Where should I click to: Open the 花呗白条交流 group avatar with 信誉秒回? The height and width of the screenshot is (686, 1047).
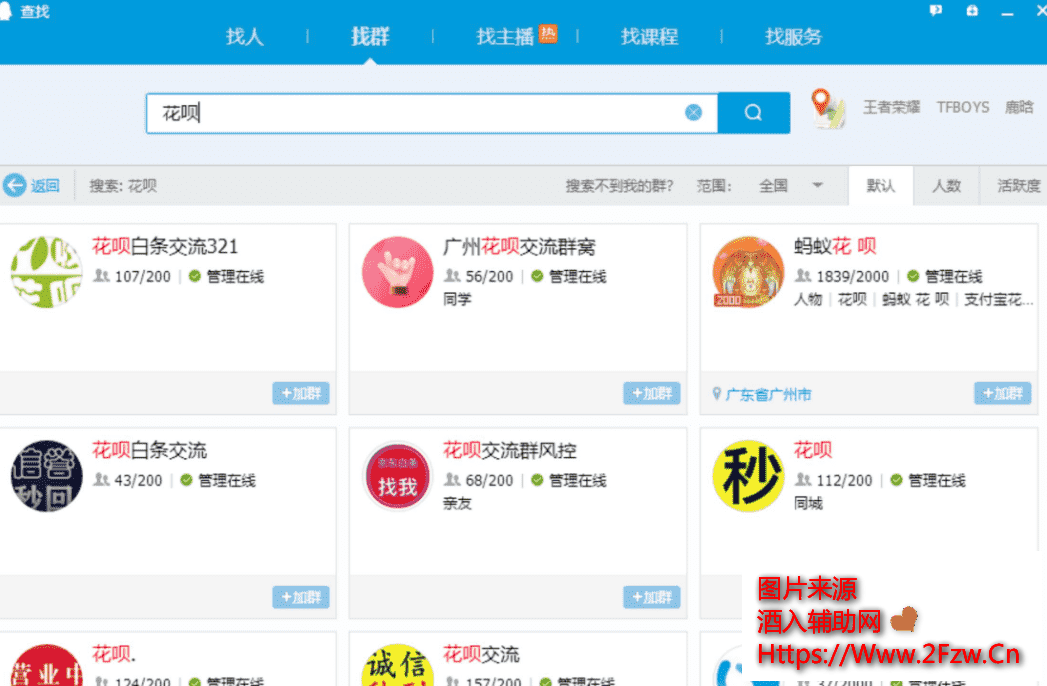pyautogui.click(x=47, y=476)
